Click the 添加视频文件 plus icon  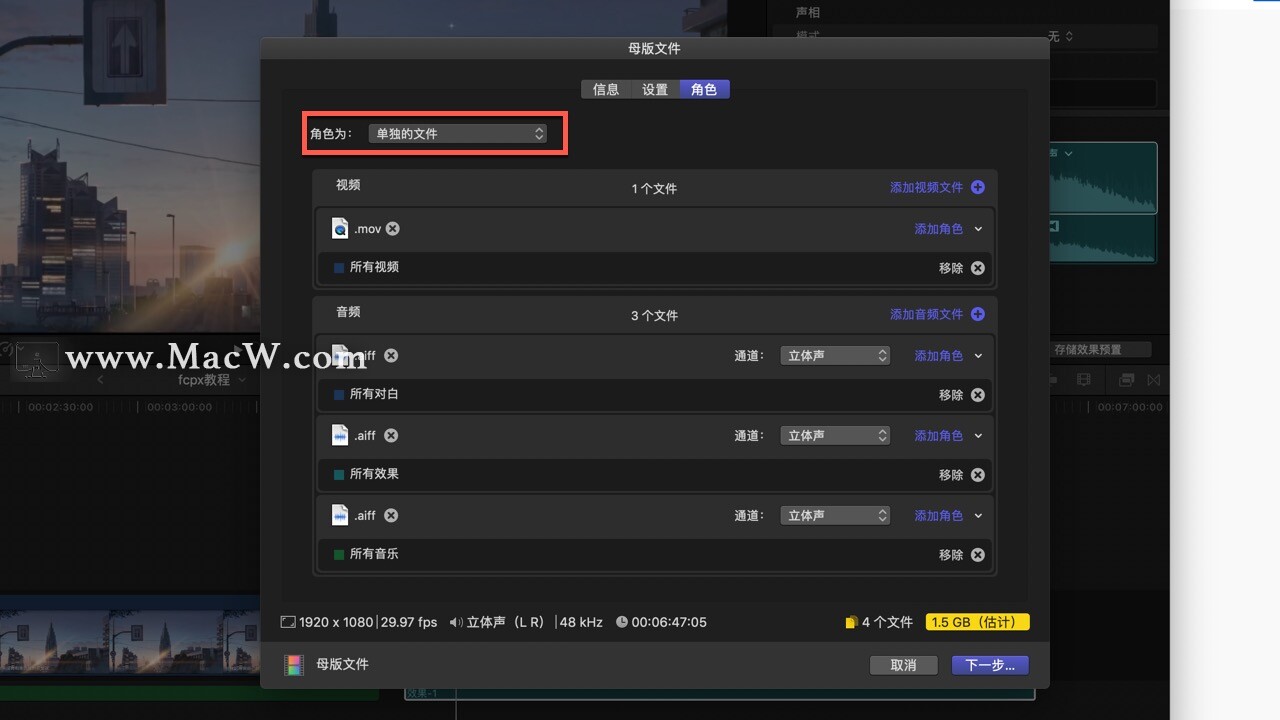978,187
